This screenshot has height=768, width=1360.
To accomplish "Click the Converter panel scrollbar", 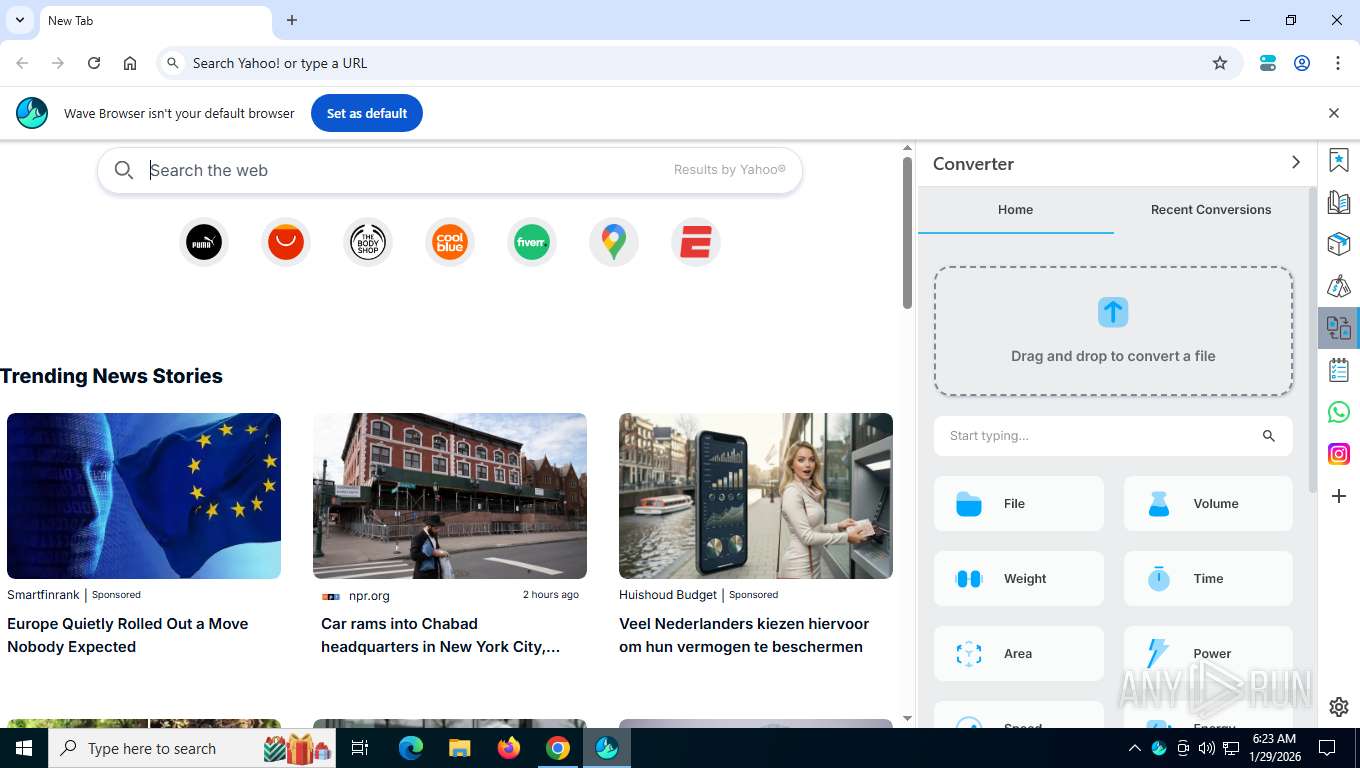I will pos(1312,340).
